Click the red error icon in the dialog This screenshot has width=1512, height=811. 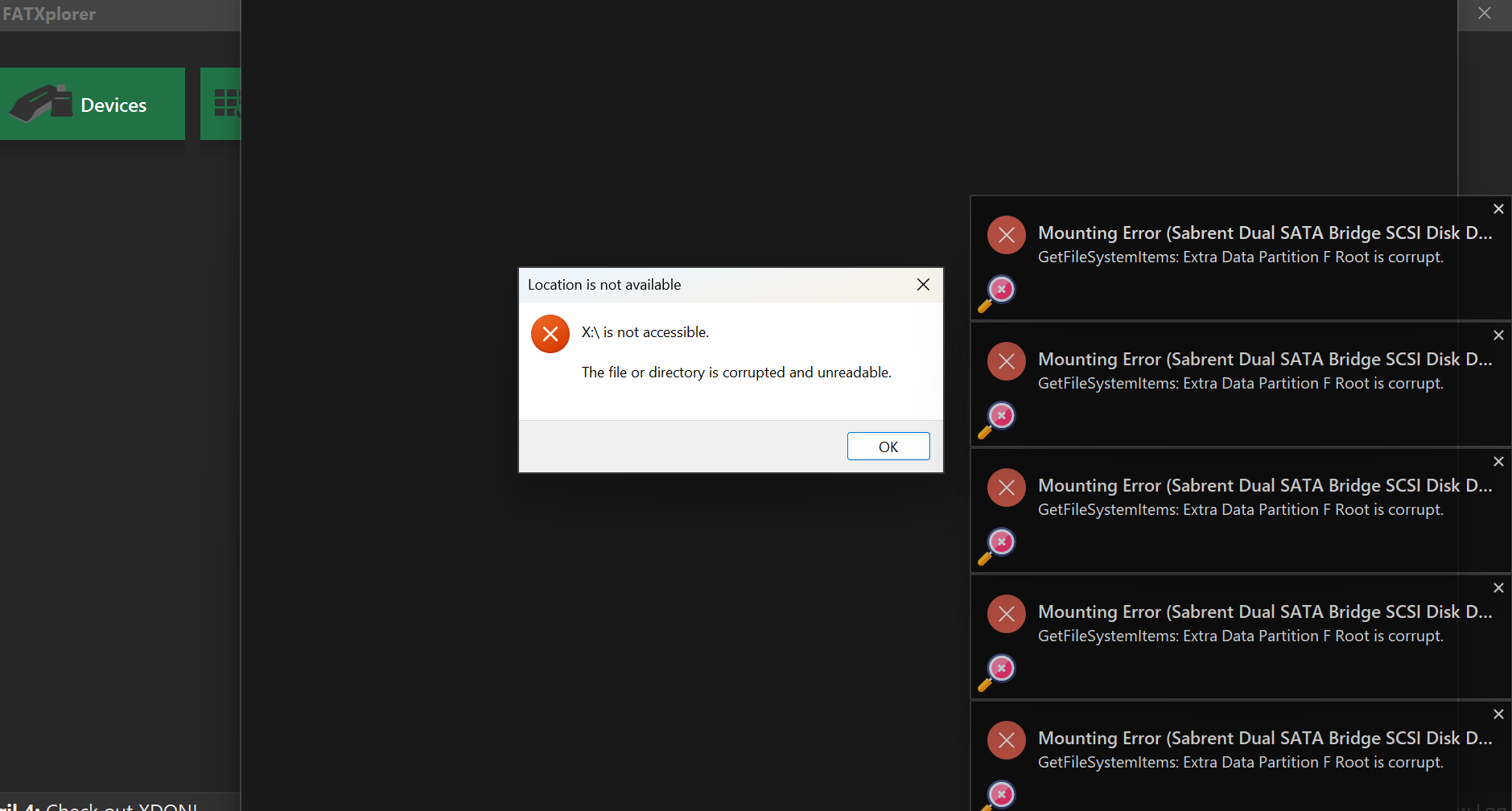click(x=550, y=334)
